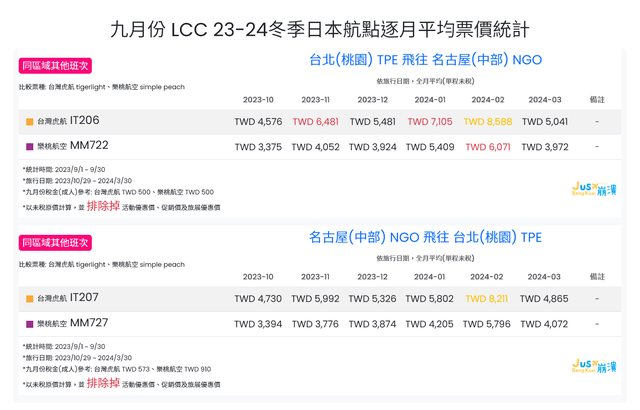Click flight number MM727

[x=88, y=323]
